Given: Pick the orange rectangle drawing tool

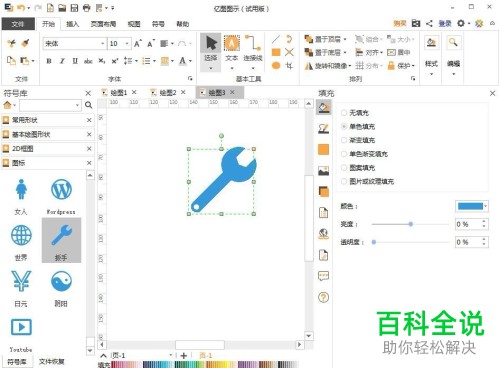Looking at the screenshot, I should [276, 52].
